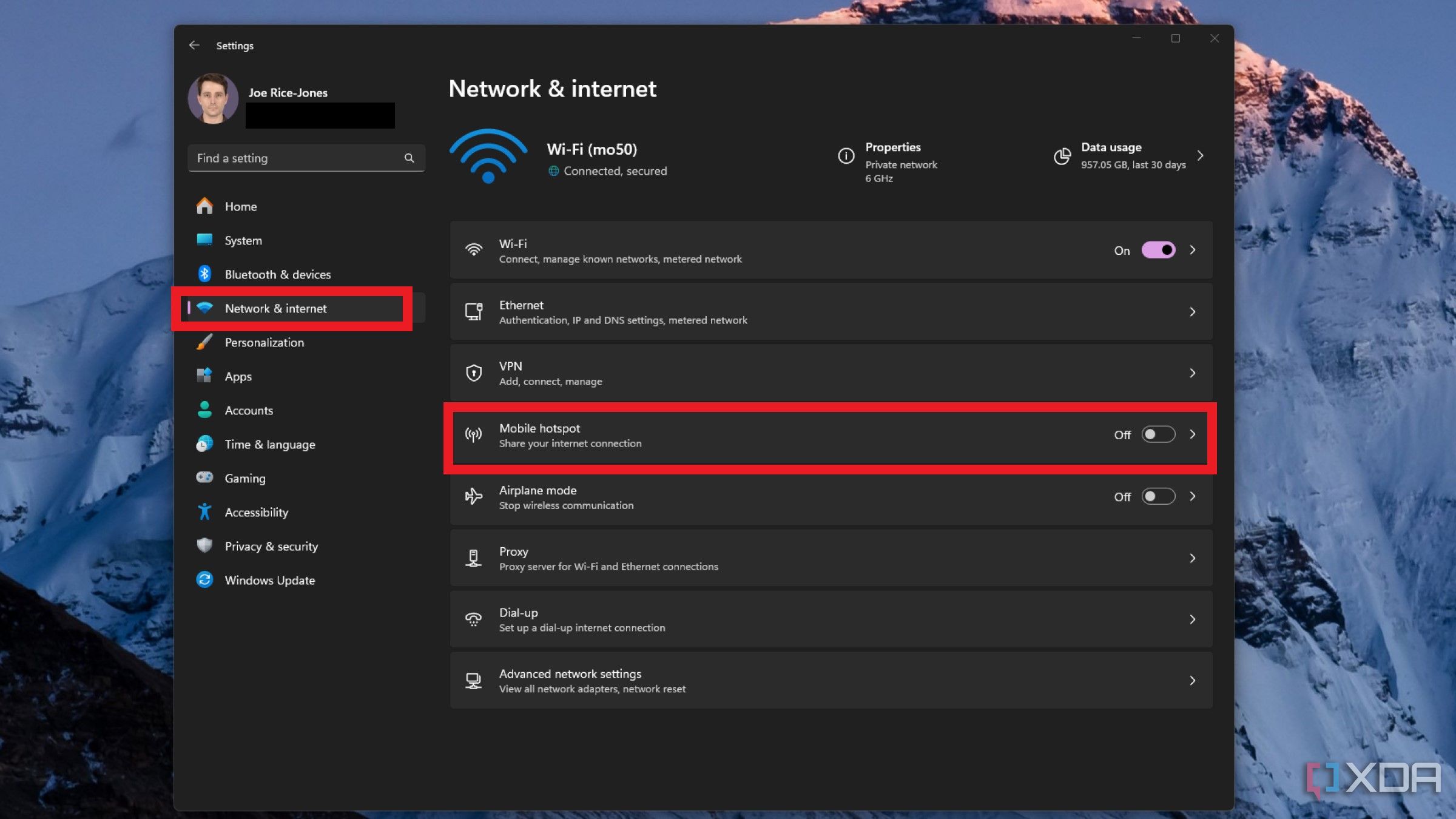Click the VPN shield icon

pyautogui.click(x=473, y=372)
